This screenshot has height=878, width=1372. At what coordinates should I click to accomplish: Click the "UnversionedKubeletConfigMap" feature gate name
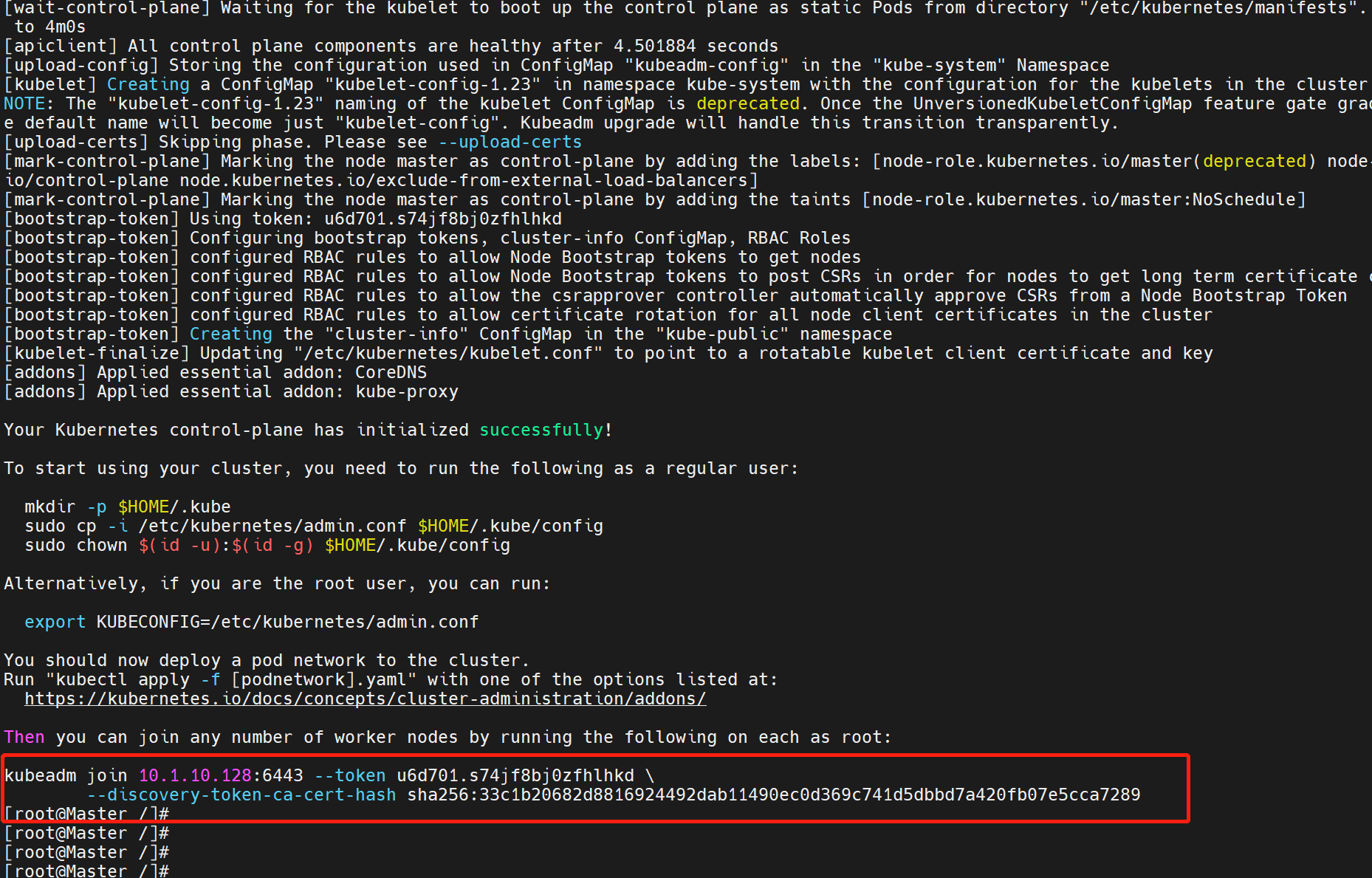tap(1053, 103)
